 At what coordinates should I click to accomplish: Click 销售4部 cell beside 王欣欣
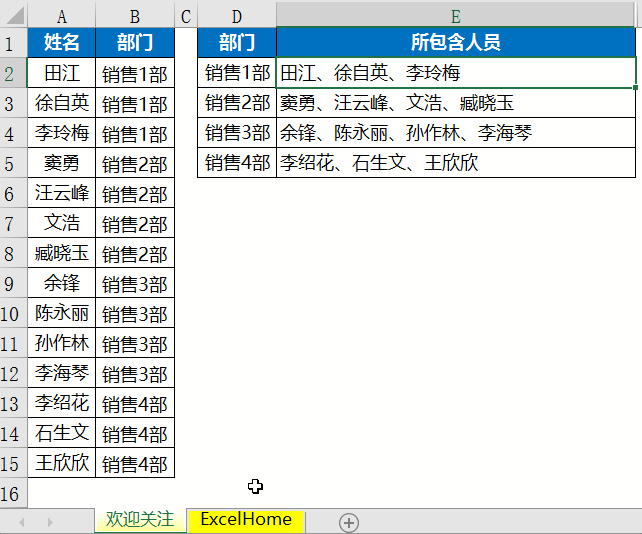click(x=135, y=463)
